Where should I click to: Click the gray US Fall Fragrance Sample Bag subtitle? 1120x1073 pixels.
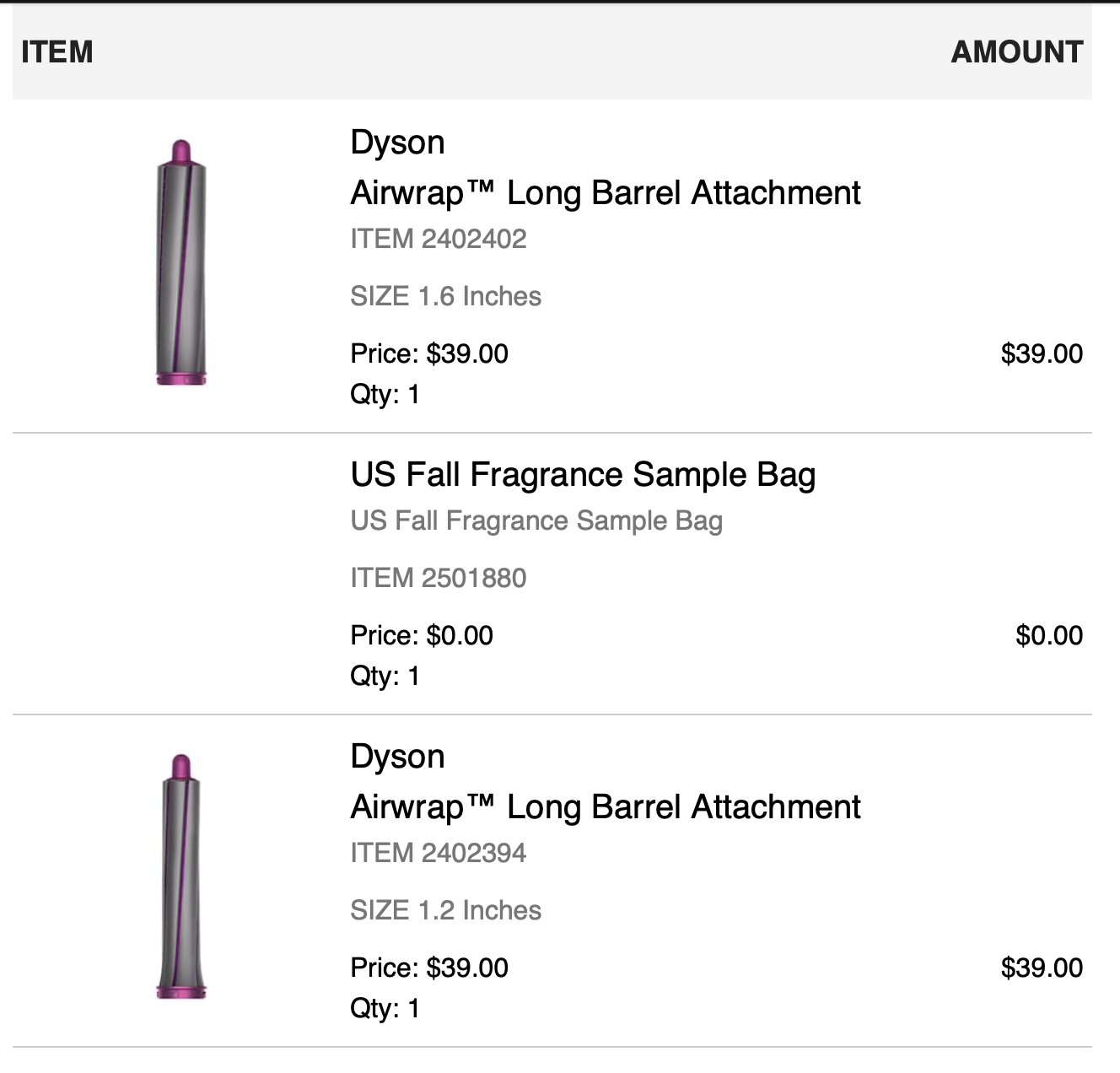(x=536, y=521)
